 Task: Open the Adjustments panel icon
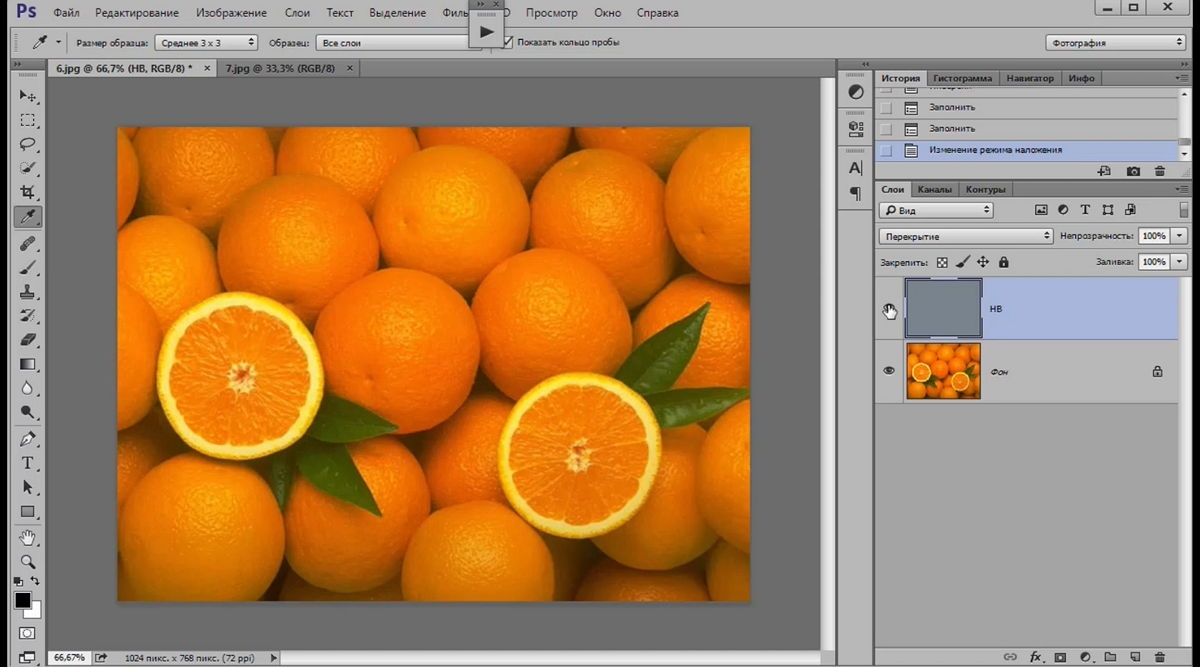856,91
